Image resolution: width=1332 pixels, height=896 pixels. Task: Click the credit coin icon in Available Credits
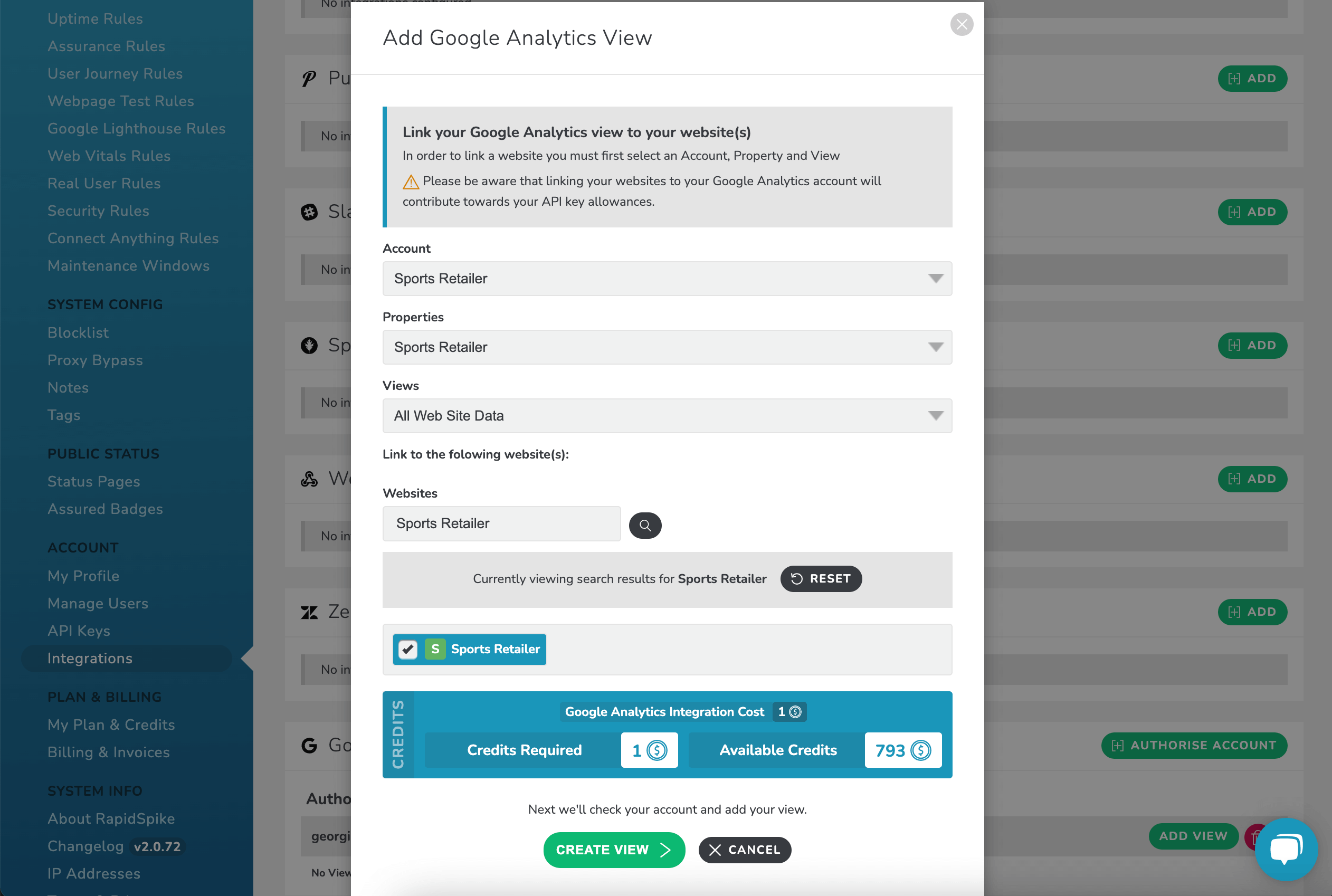(920, 750)
